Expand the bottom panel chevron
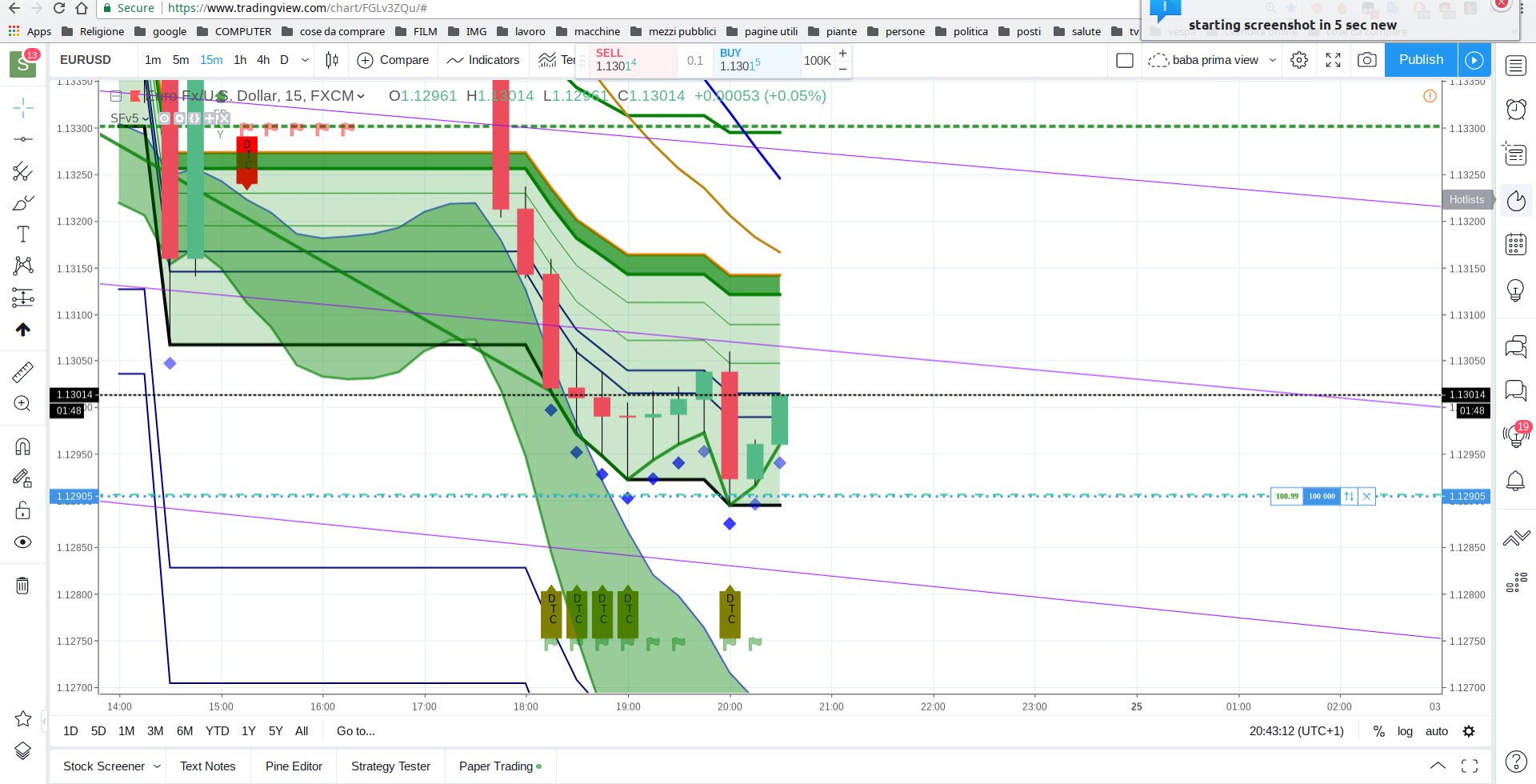This screenshot has height=784, width=1536. (1438, 766)
